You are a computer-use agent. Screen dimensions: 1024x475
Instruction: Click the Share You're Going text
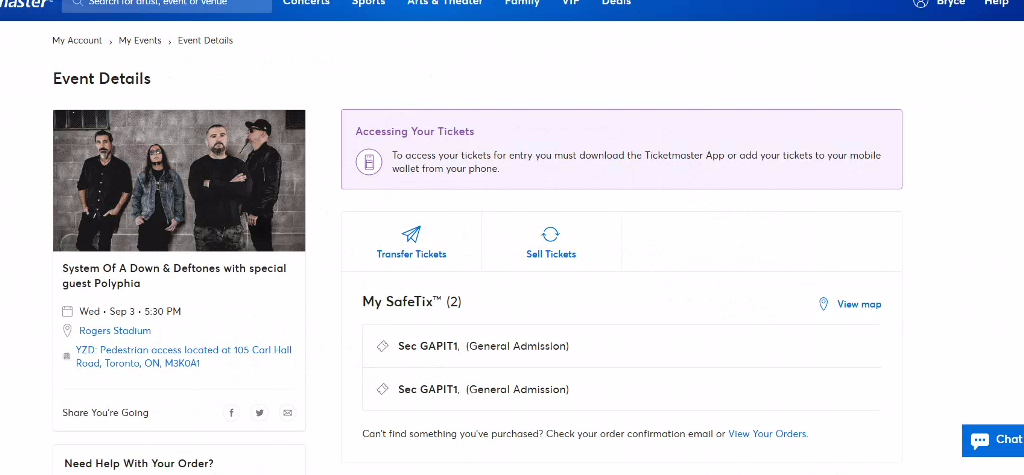(105, 413)
